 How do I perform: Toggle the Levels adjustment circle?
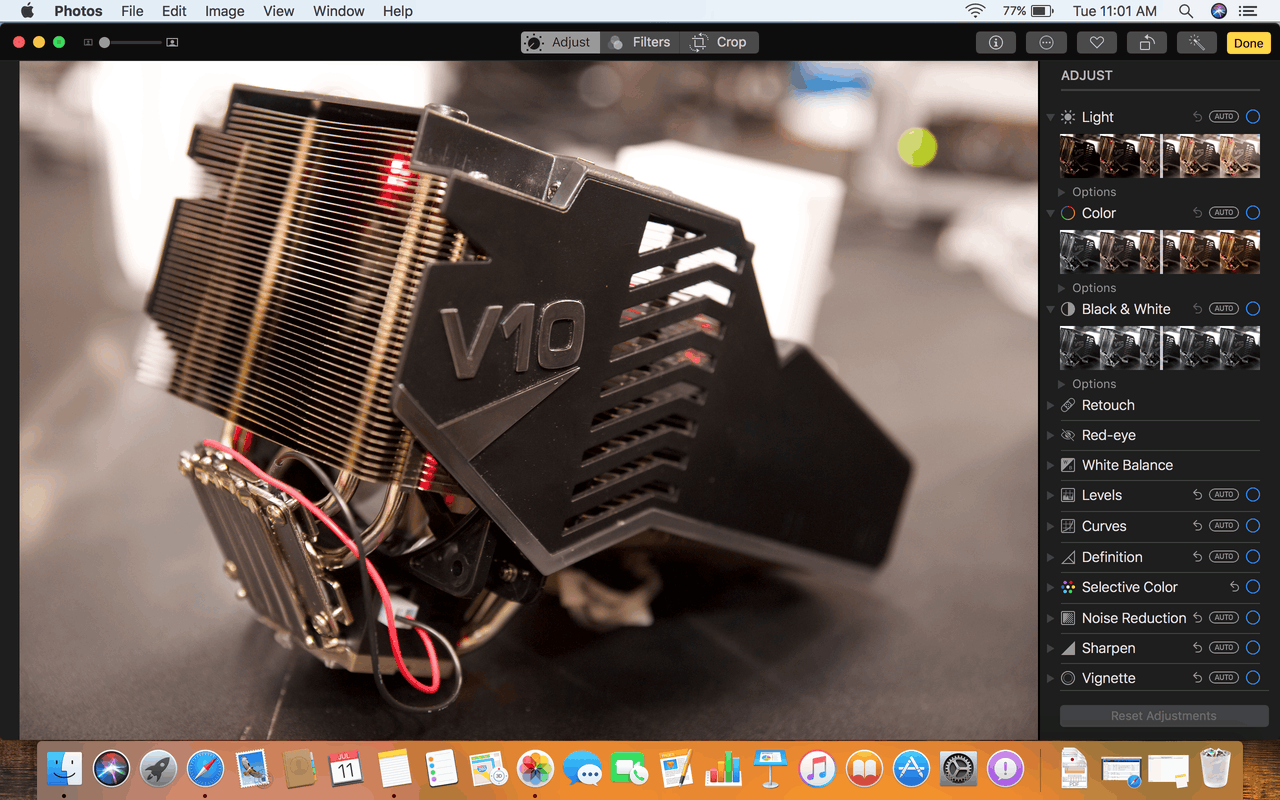tap(1253, 495)
